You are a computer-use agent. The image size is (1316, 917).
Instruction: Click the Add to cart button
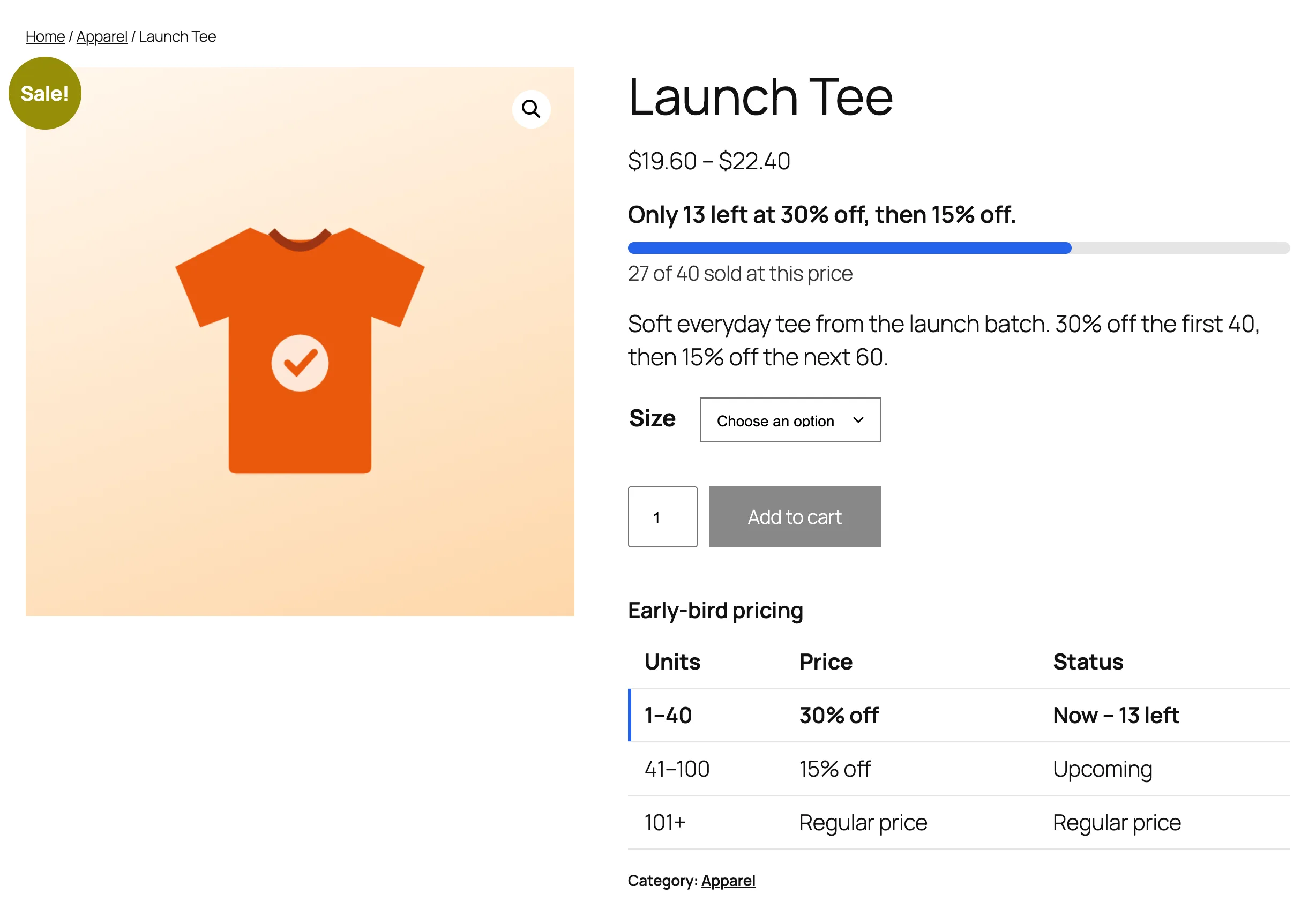coord(795,516)
